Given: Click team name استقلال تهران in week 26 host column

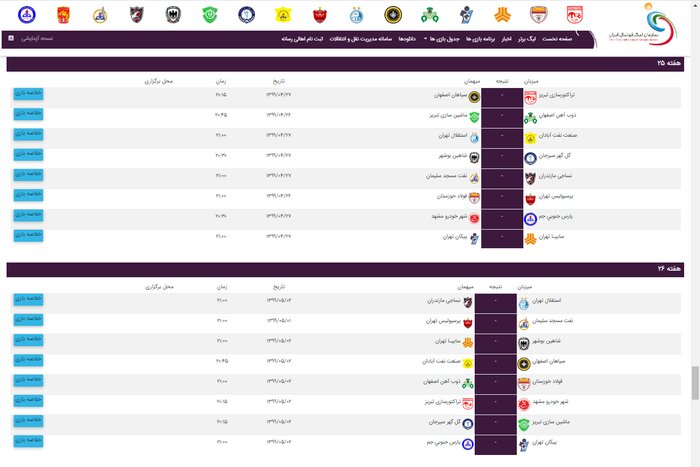Looking at the screenshot, I should [546, 300].
